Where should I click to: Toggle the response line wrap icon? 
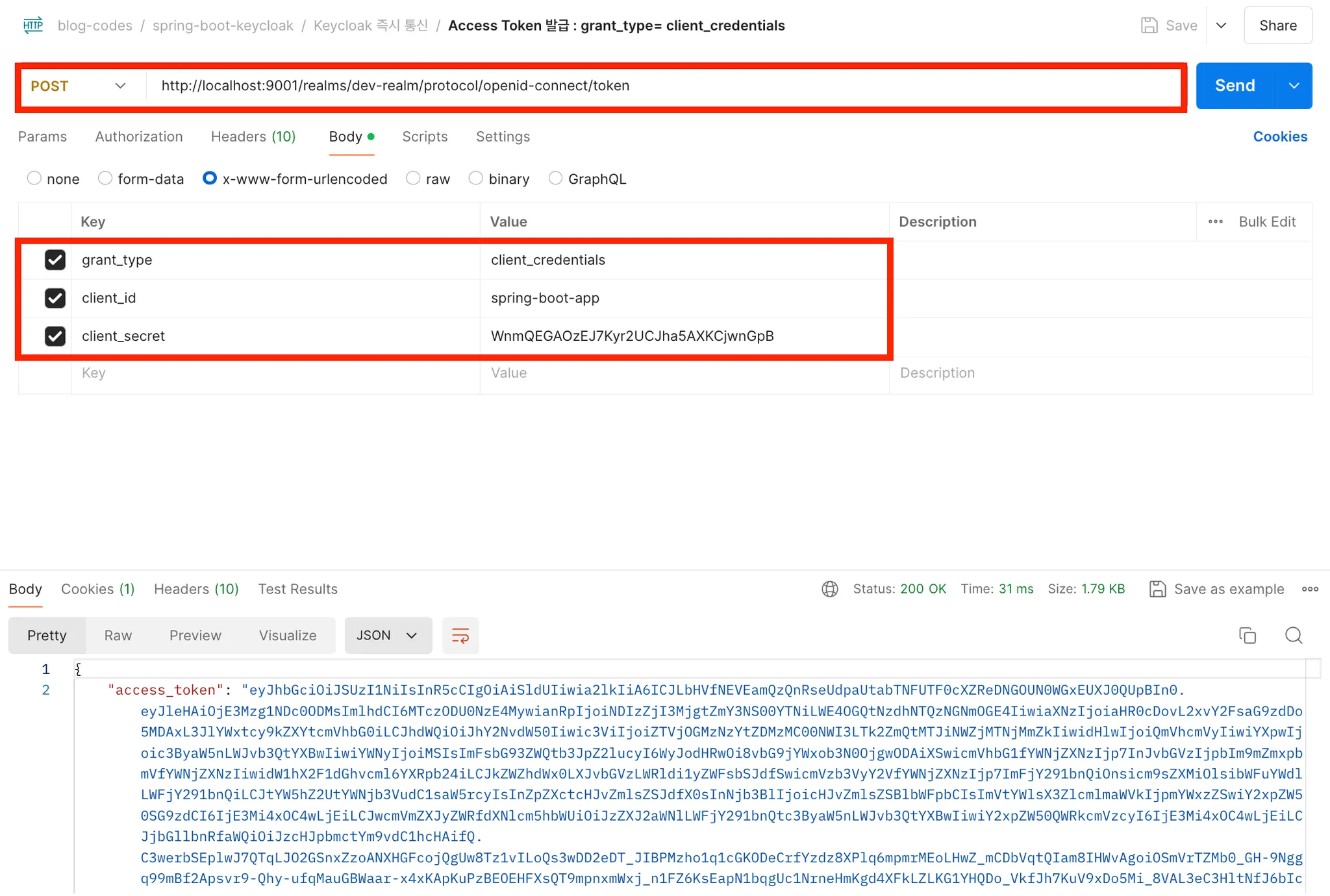460,636
